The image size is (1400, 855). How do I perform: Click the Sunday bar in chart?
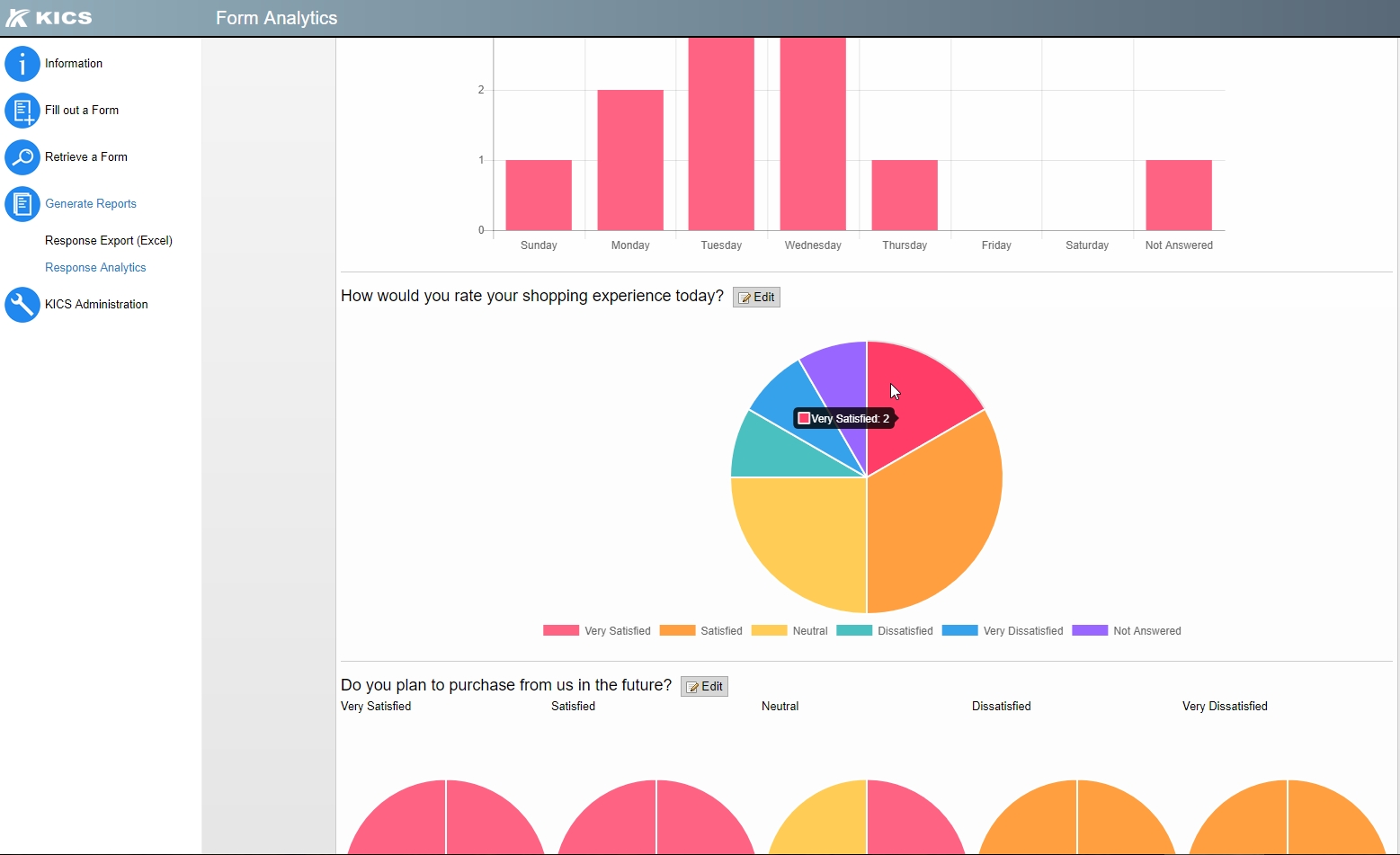[539, 195]
